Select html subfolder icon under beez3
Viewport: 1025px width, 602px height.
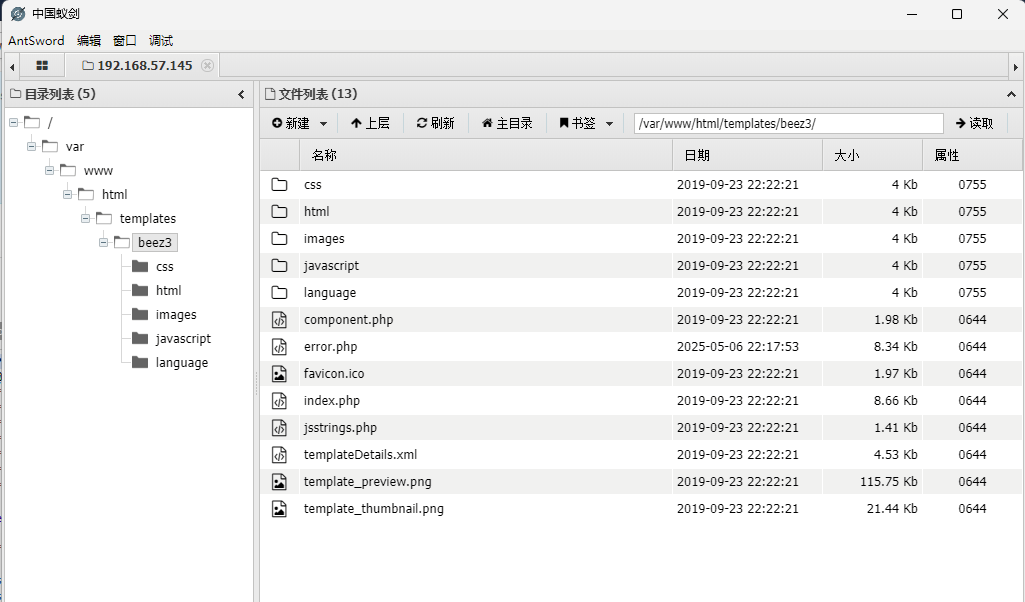coord(140,290)
